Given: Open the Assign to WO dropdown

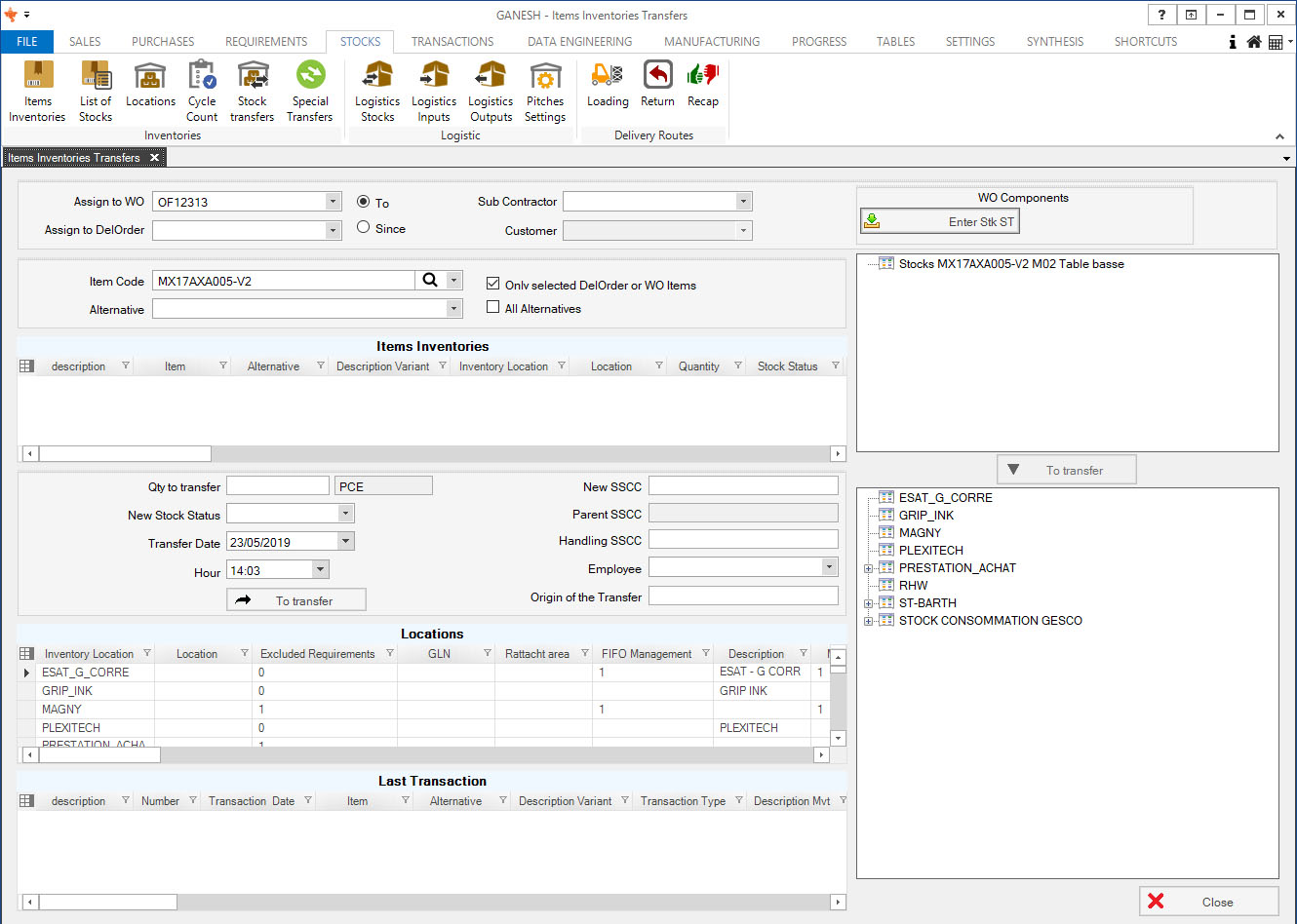Looking at the screenshot, I should pos(333,202).
